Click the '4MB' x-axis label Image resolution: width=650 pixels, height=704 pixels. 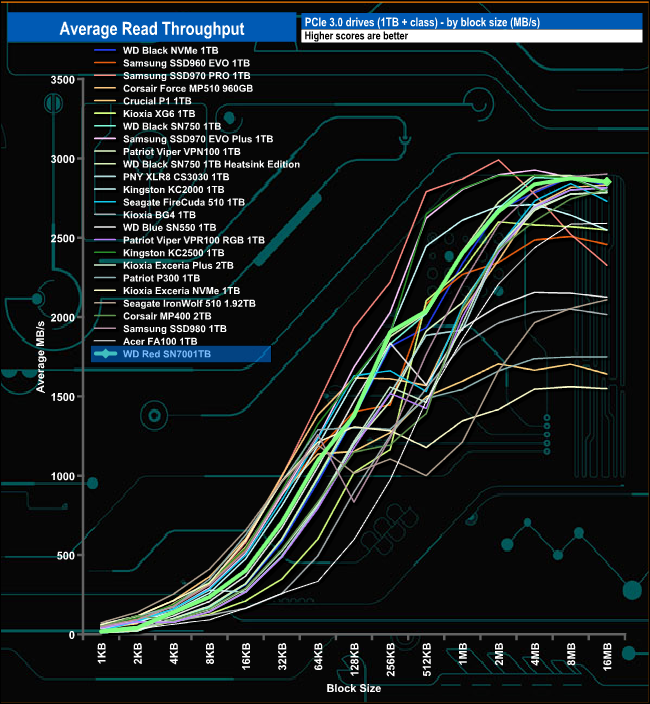pos(535,654)
